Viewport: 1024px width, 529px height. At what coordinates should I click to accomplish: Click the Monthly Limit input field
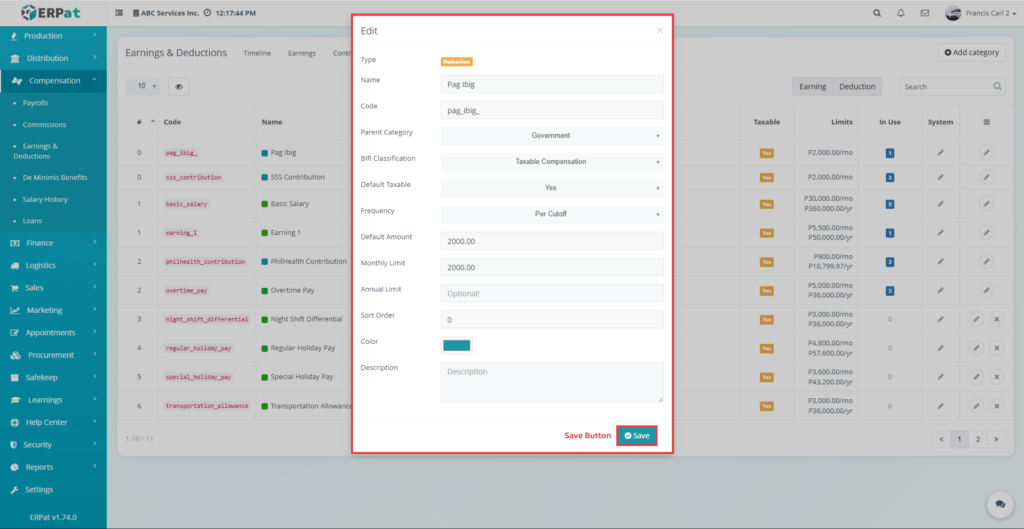pos(551,267)
